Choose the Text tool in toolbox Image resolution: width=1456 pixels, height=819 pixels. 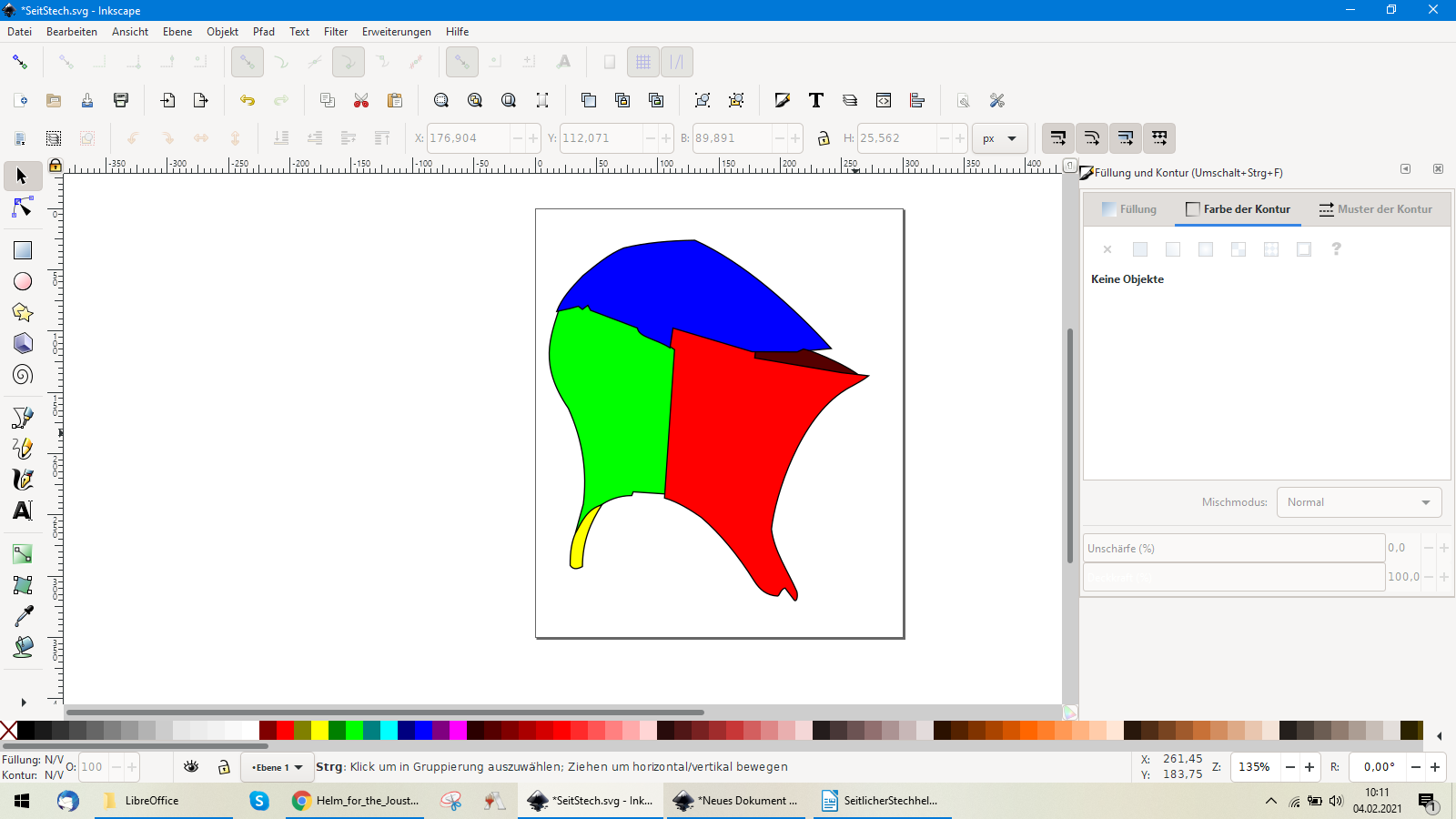23,511
